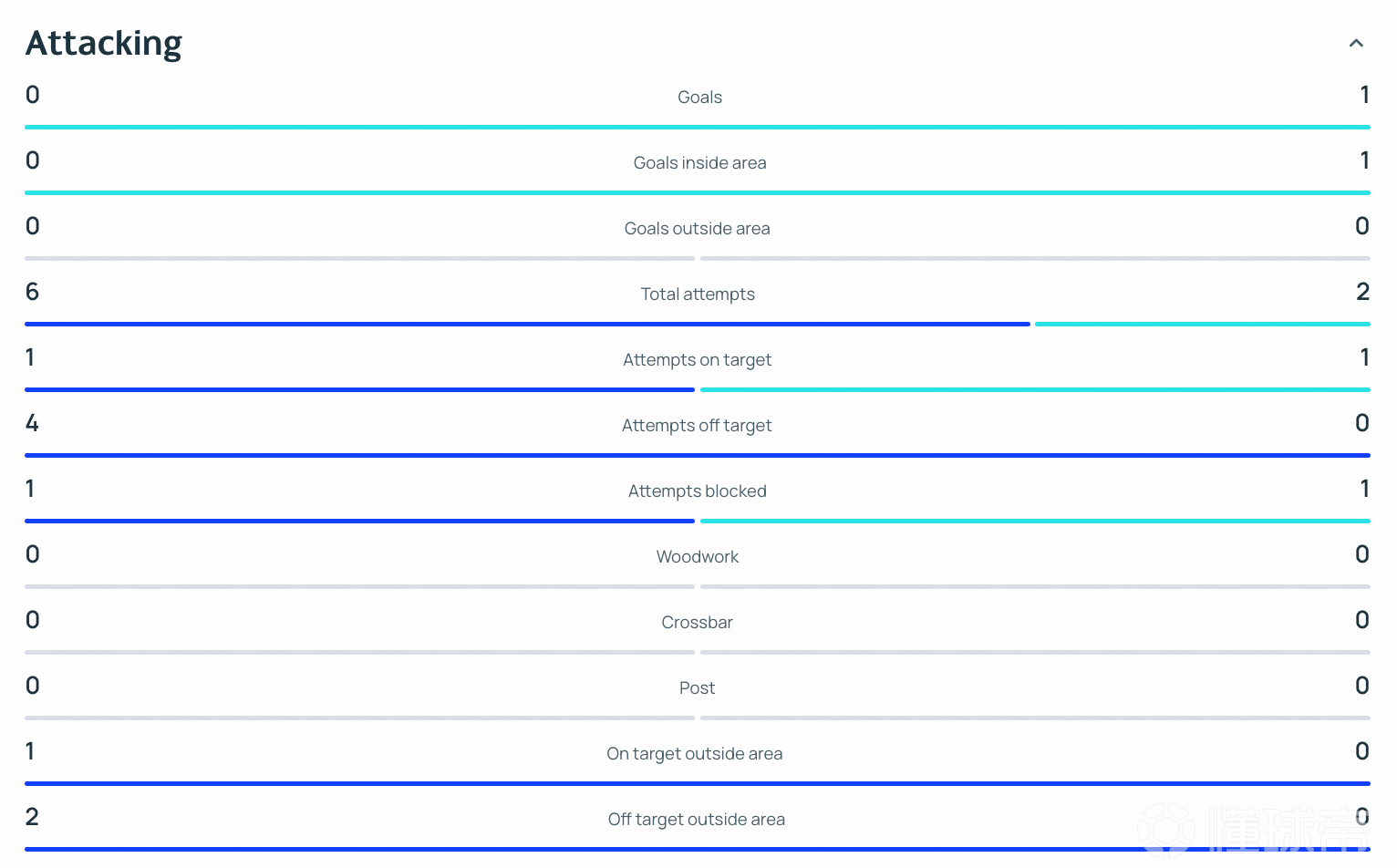
Task: Select the Off target outside area label
Action: click(x=697, y=820)
